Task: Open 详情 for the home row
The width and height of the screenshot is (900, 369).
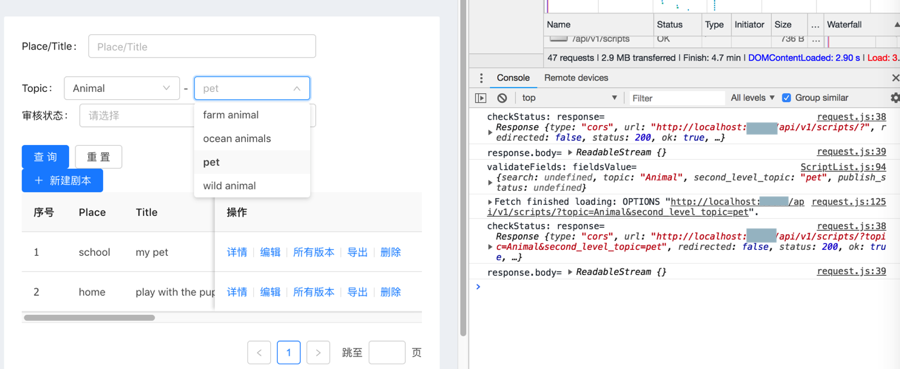Action: click(x=237, y=292)
